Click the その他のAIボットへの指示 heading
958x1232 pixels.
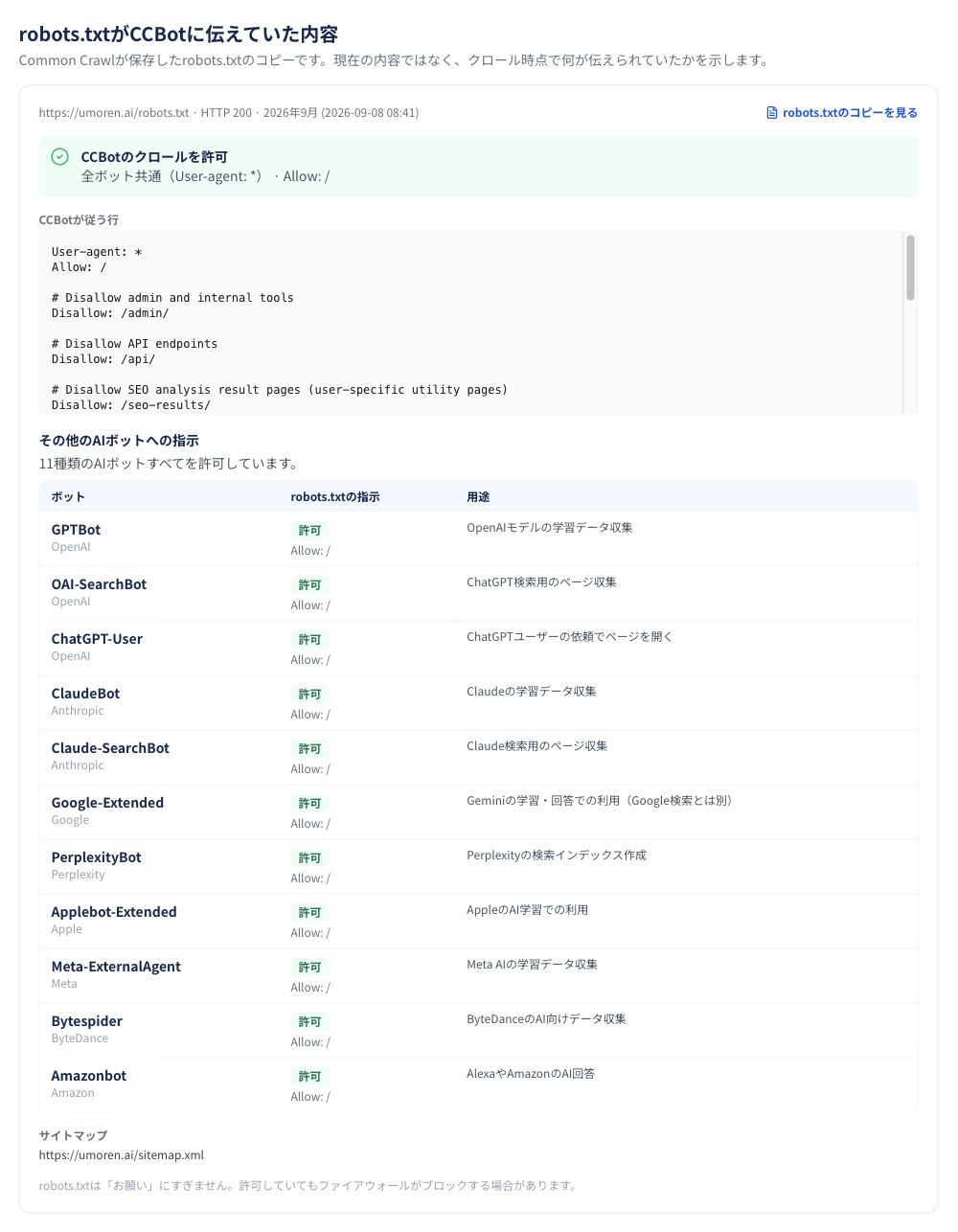[x=119, y=441]
